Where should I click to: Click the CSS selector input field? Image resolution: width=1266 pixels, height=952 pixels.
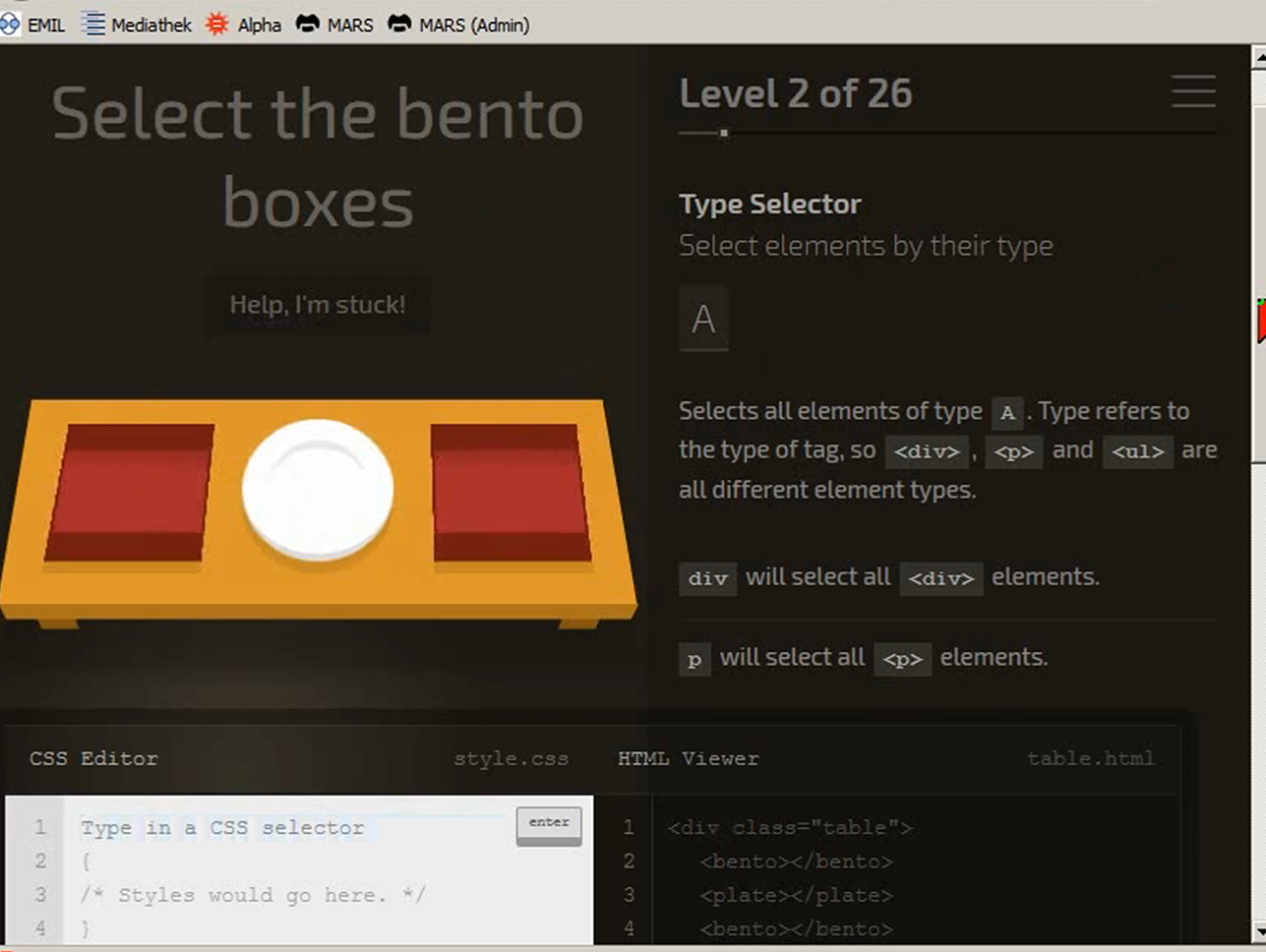[293, 828]
